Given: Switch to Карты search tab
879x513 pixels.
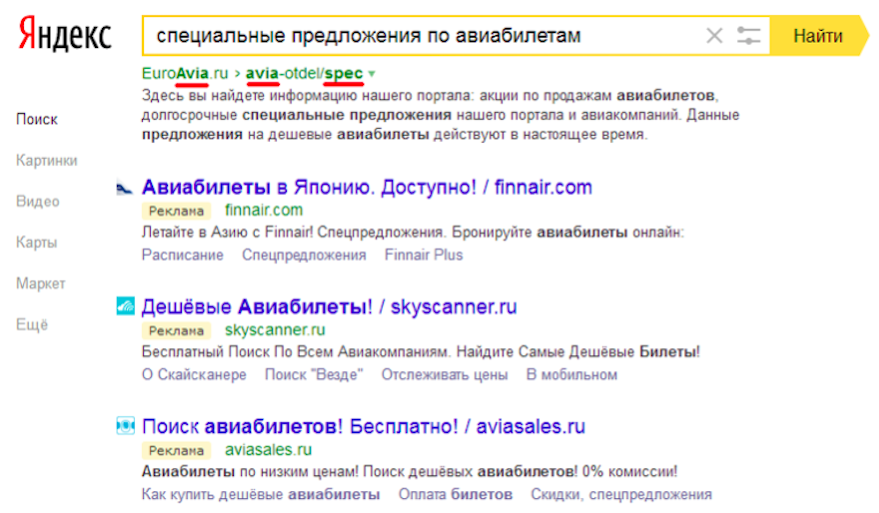Looking at the screenshot, I should coord(36,242).
